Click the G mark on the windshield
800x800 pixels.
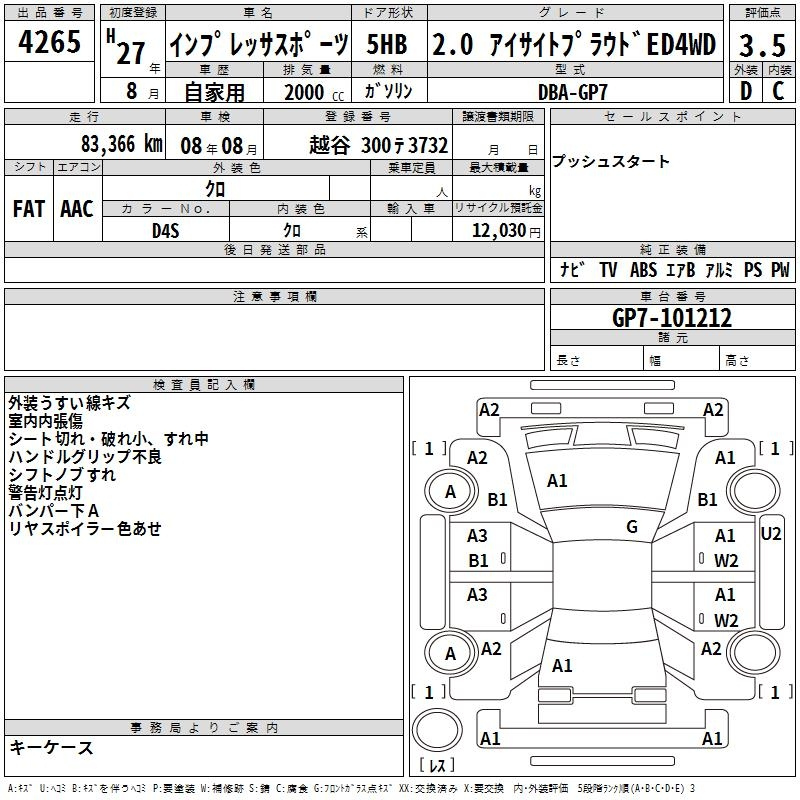(x=631, y=527)
